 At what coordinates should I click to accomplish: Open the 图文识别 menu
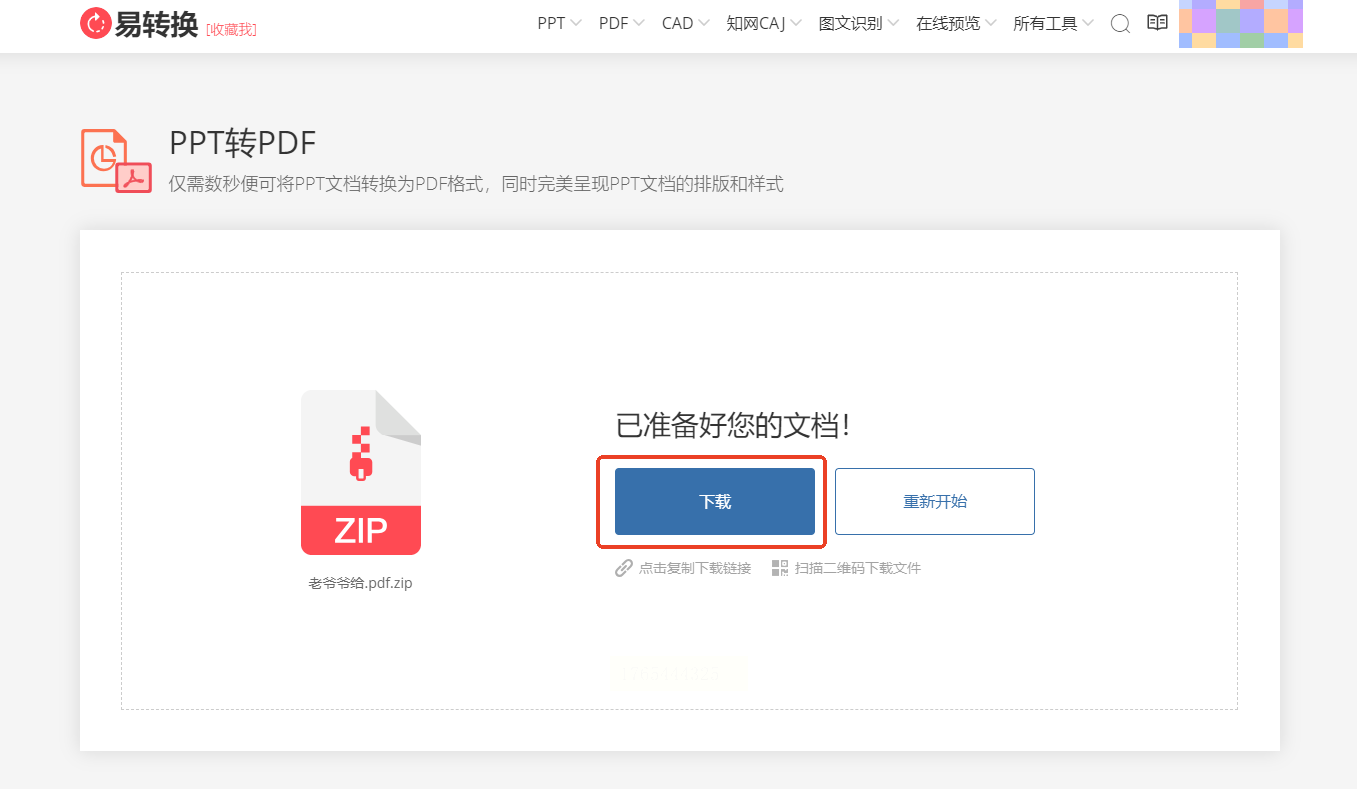(x=858, y=24)
